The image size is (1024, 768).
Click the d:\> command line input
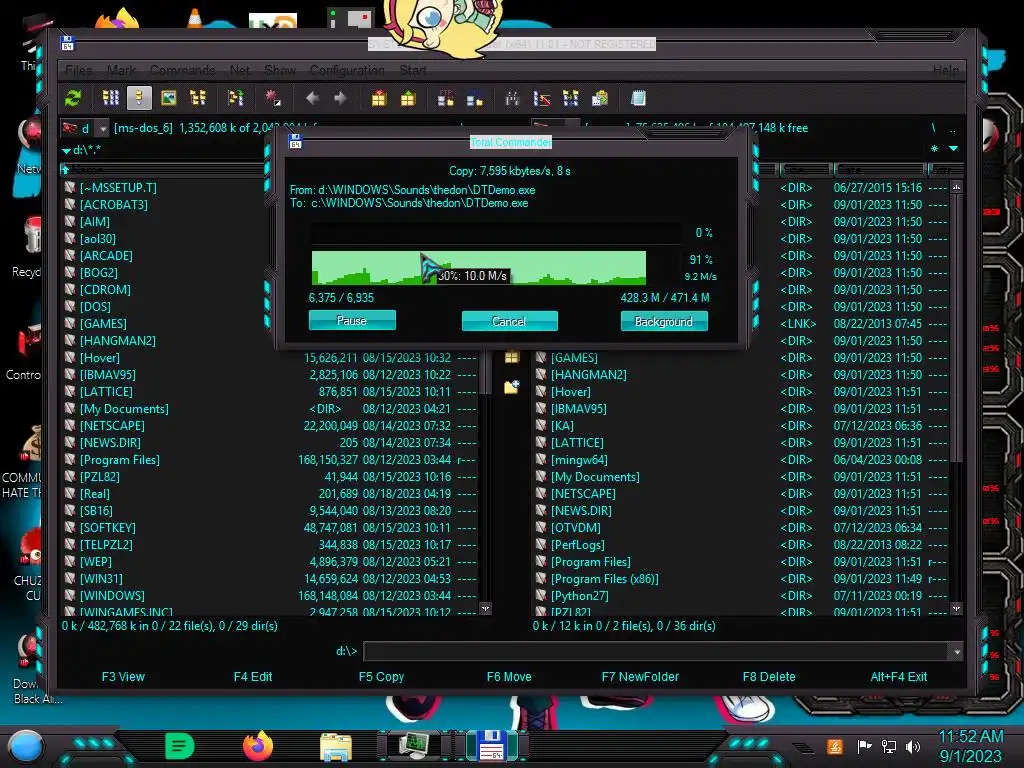coord(656,651)
